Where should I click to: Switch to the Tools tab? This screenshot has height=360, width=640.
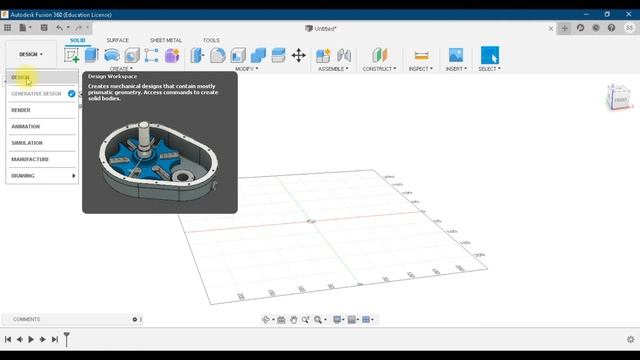[x=211, y=40]
